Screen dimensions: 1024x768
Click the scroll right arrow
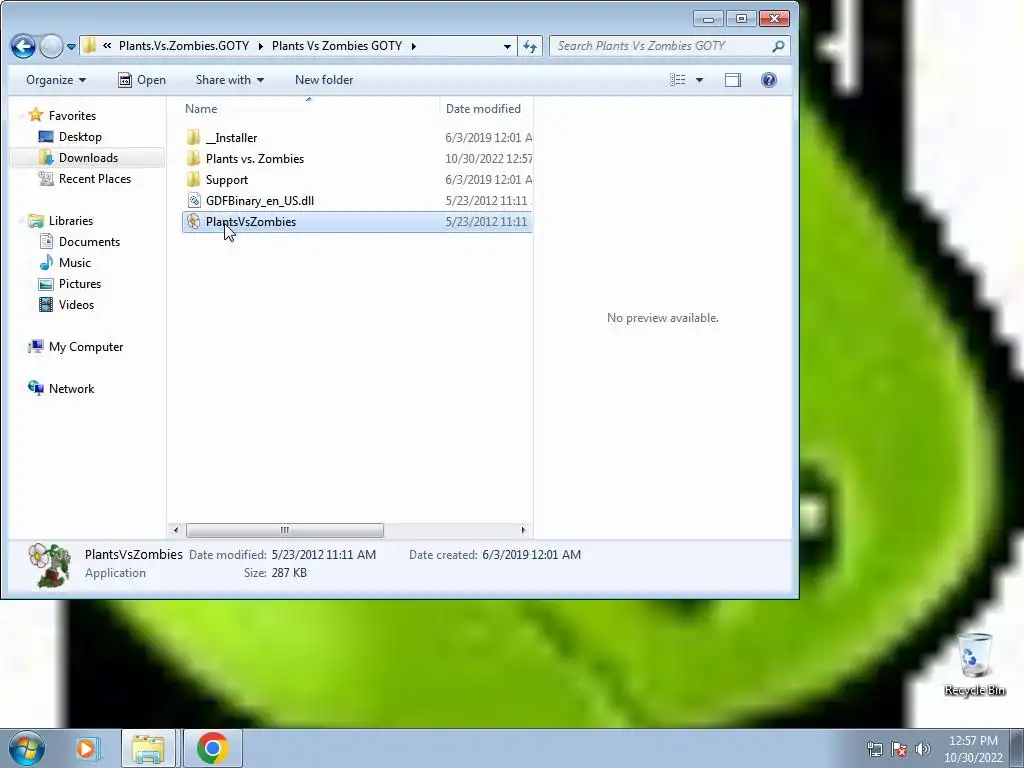coord(523,530)
